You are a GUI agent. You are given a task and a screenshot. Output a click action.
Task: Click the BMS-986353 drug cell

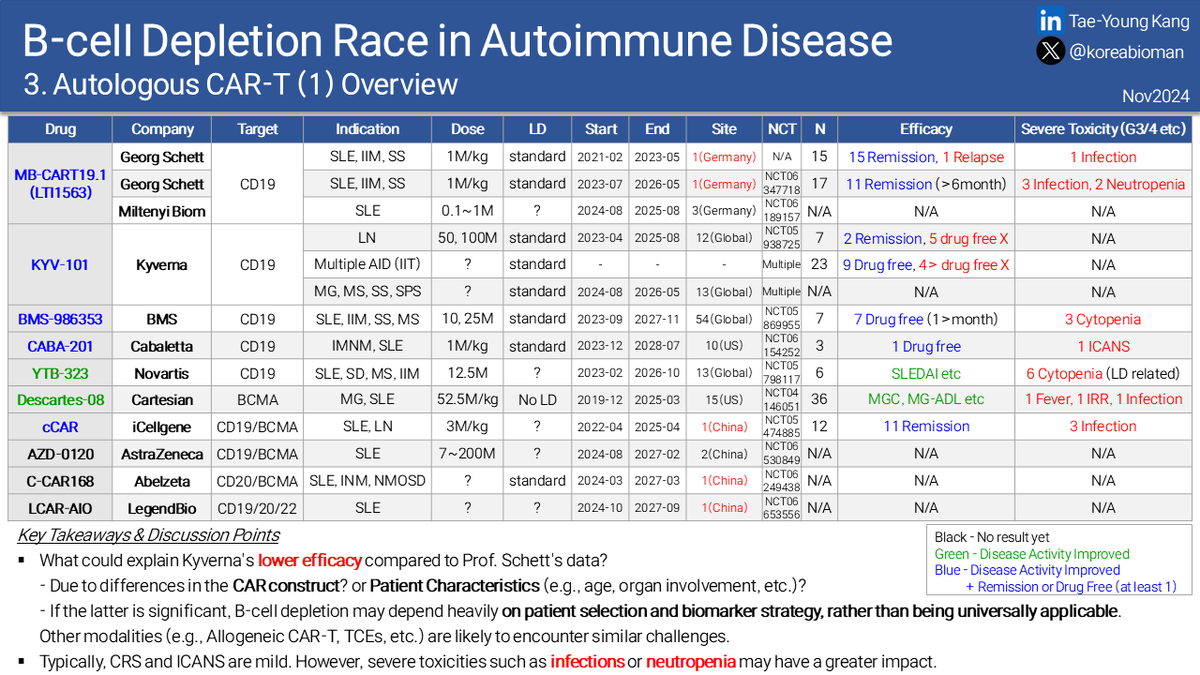click(60, 319)
